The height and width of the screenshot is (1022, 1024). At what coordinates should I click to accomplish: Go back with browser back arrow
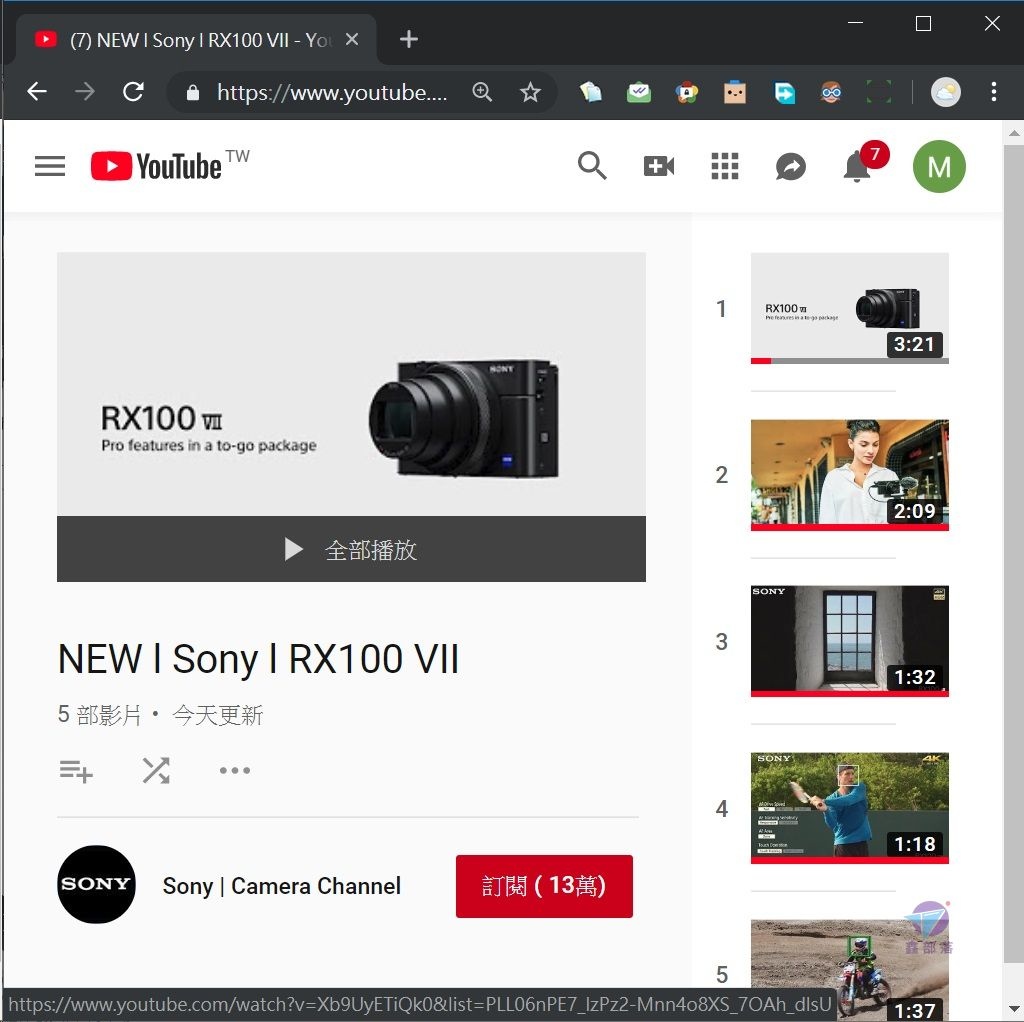coord(37,91)
